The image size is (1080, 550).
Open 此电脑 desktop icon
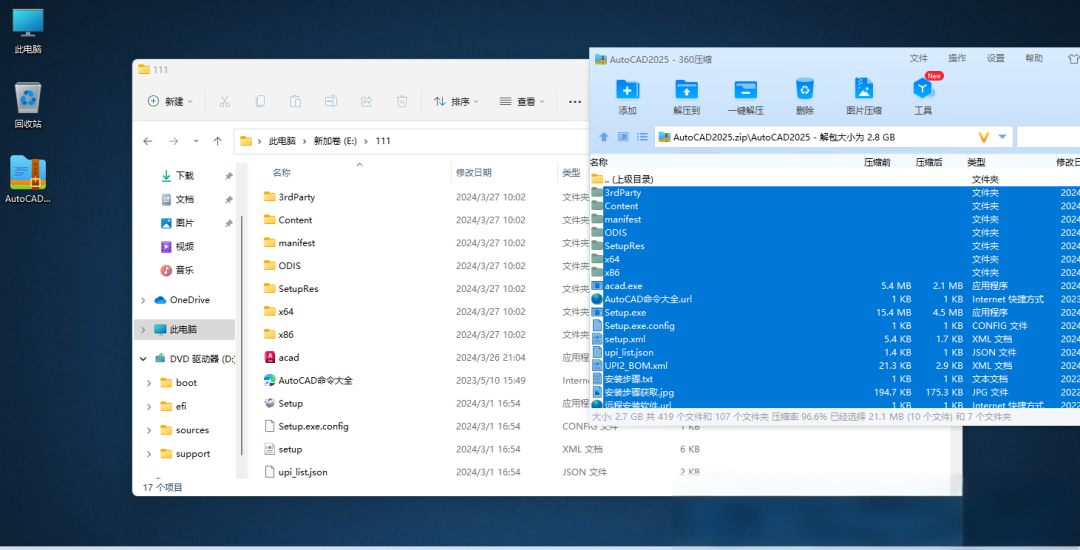[x=28, y=32]
